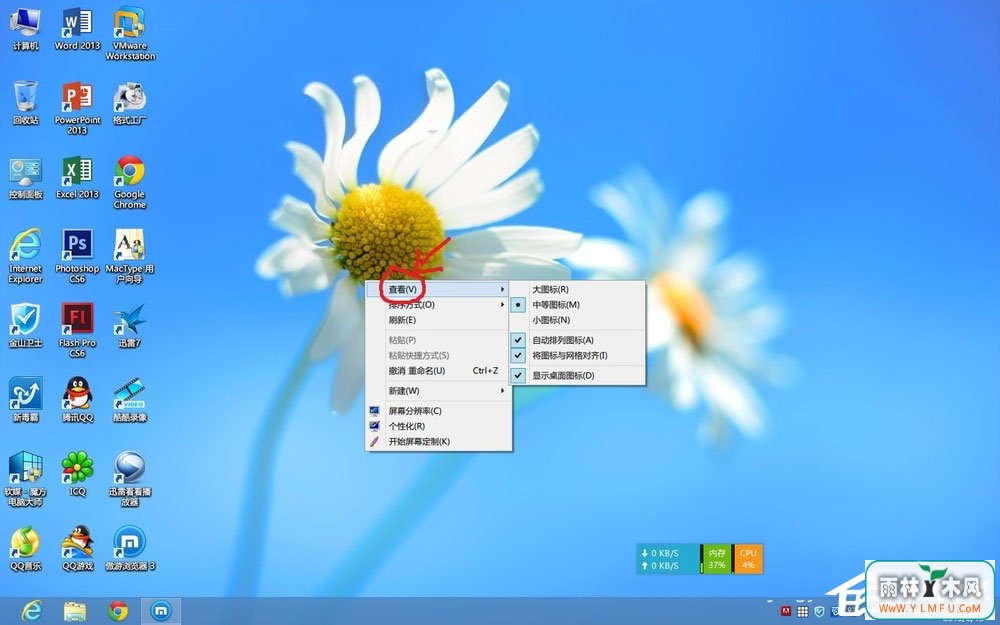The width and height of the screenshot is (1000, 625).
Task: Click the 迅雷看看播放器 icon
Action: click(x=129, y=479)
